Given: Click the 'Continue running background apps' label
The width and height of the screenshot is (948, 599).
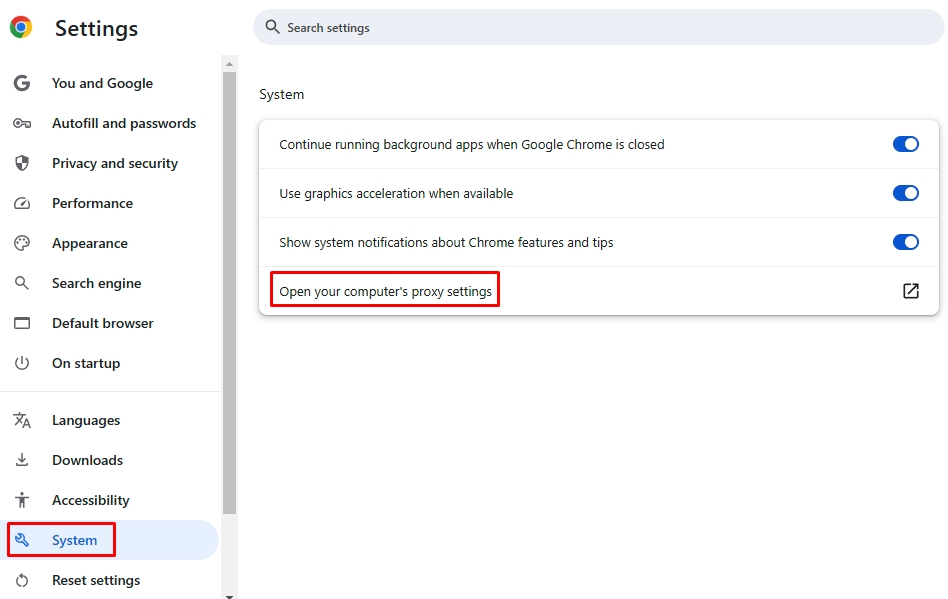Looking at the screenshot, I should point(472,144).
